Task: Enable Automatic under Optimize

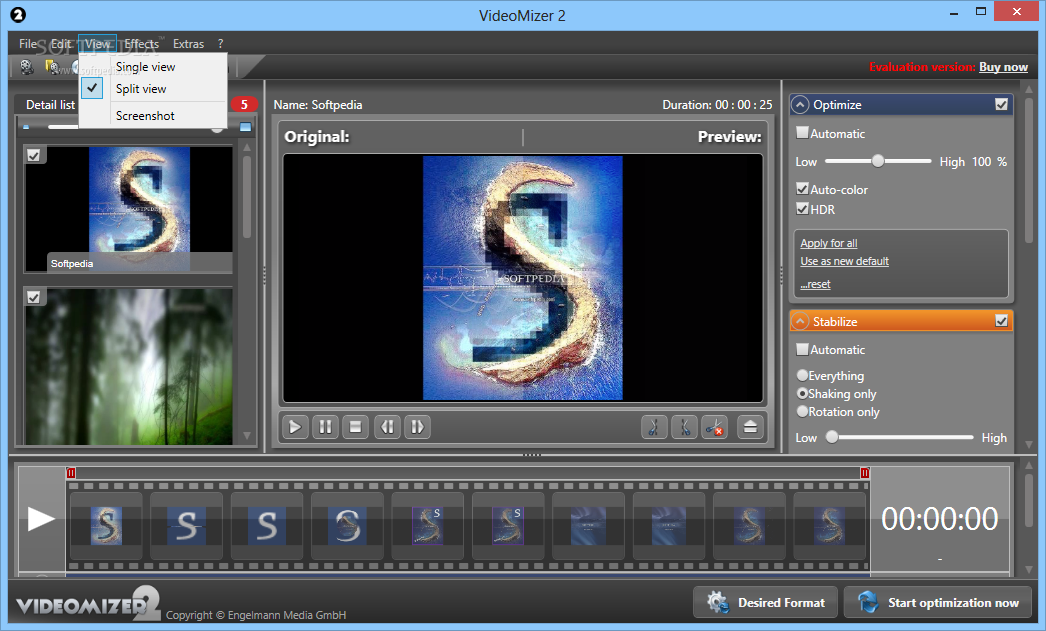Action: point(803,133)
